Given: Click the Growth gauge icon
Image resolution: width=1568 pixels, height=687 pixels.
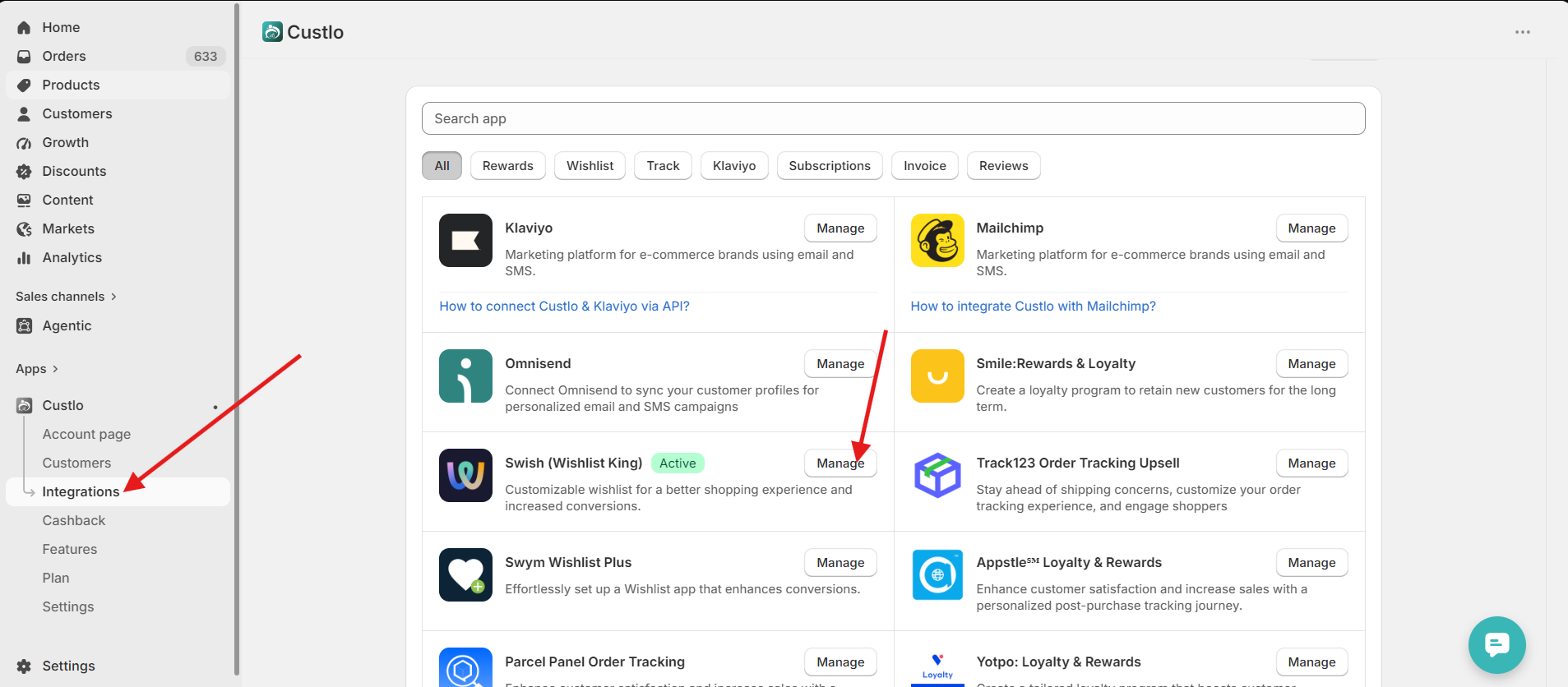Looking at the screenshot, I should tap(25, 143).
